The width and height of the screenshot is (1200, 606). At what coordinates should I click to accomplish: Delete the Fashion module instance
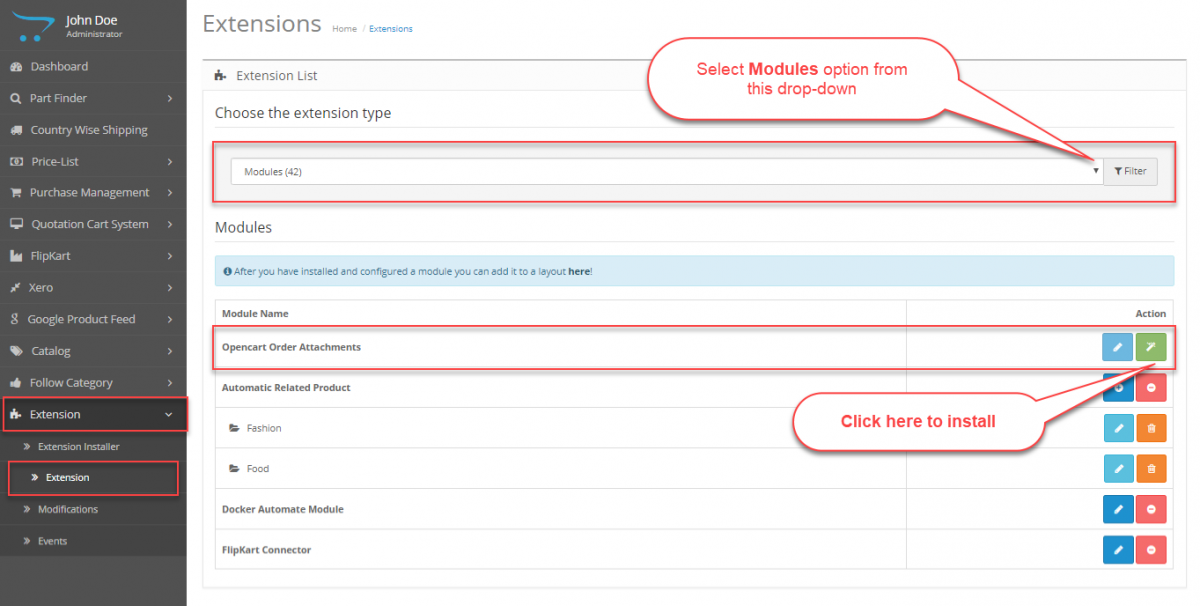pos(1151,427)
